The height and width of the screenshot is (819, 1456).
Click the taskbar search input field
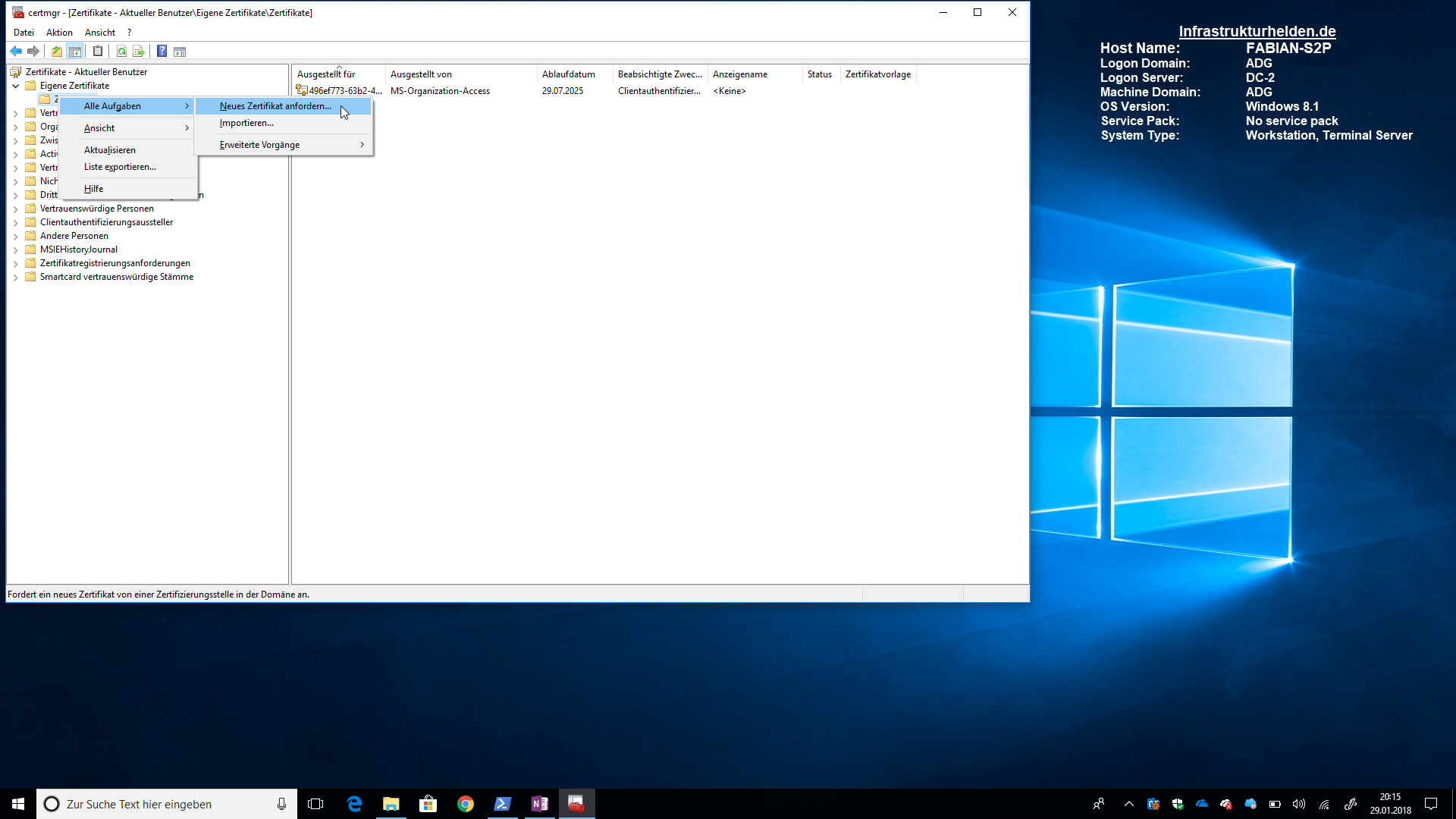point(167,804)
